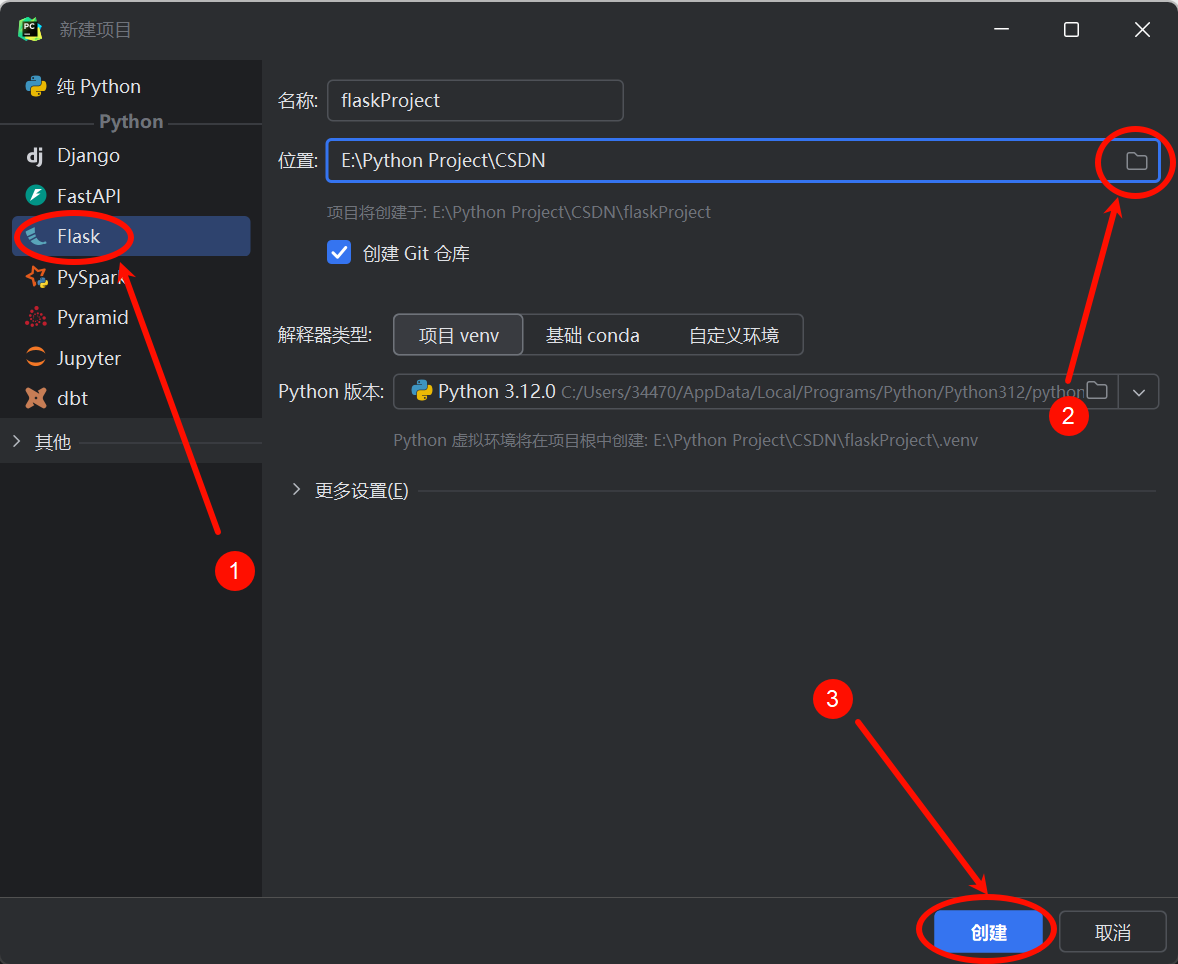The height and width of the screenshot is (964, 1178).
Task: Choose 基础 conda interpreter type
Action: point(593,335)
